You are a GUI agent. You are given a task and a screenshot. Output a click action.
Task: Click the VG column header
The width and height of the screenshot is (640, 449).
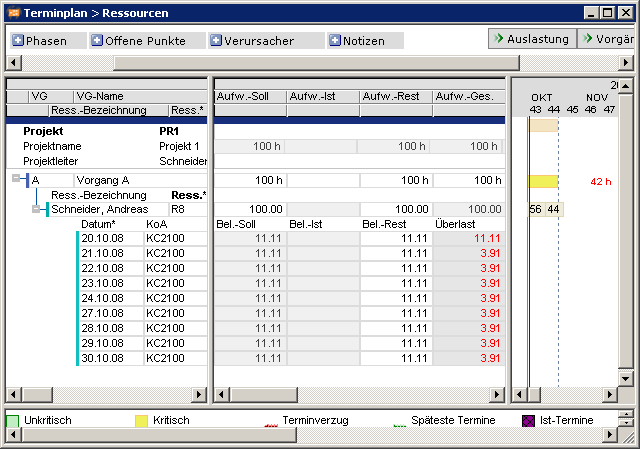(x=51, y=96)
